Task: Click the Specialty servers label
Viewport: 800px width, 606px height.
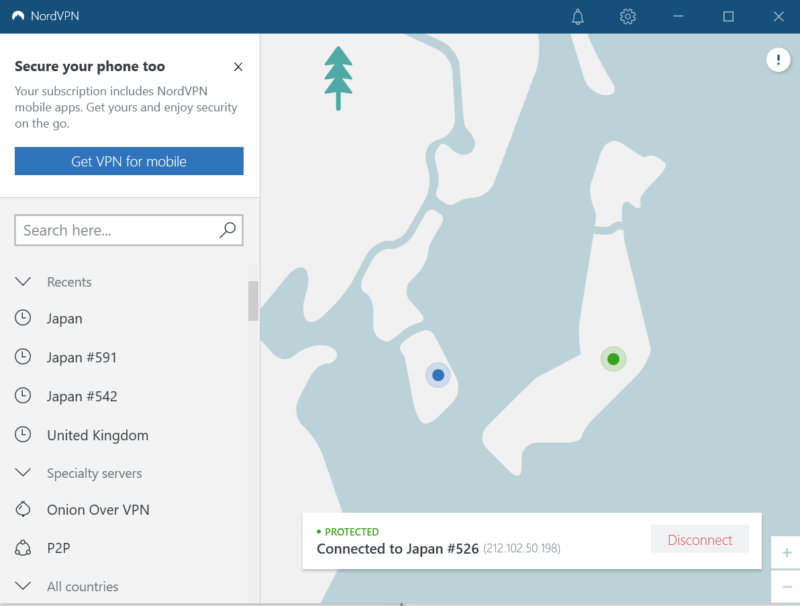Action: click(94, 473)
